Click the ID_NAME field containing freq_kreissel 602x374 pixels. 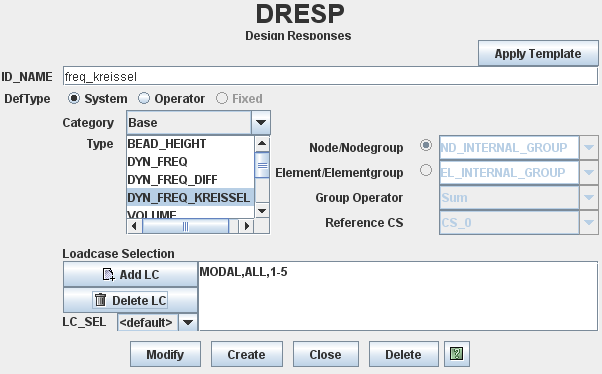[x=330, y=76]
